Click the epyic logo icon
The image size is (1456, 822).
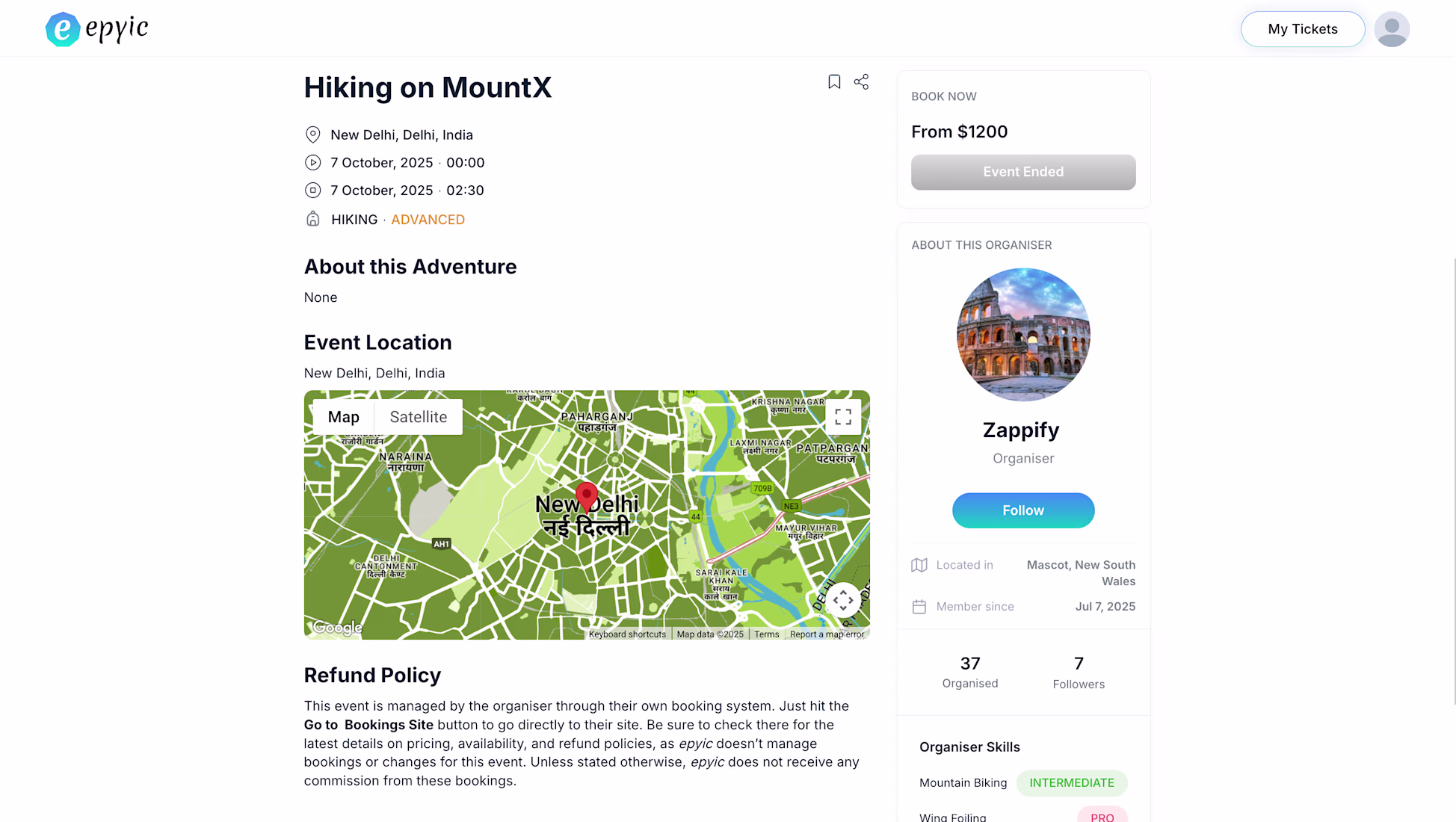[x=63, y=29]
